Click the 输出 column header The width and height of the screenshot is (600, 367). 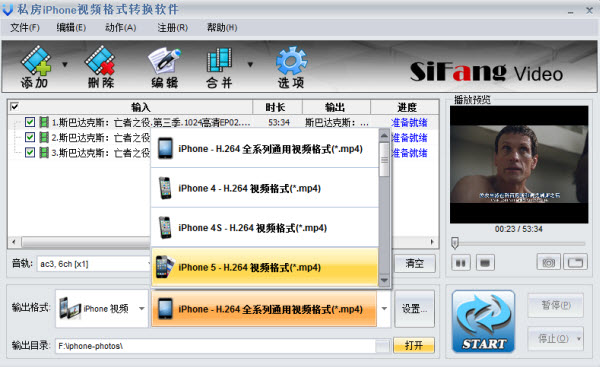click(x=336, y=107)
